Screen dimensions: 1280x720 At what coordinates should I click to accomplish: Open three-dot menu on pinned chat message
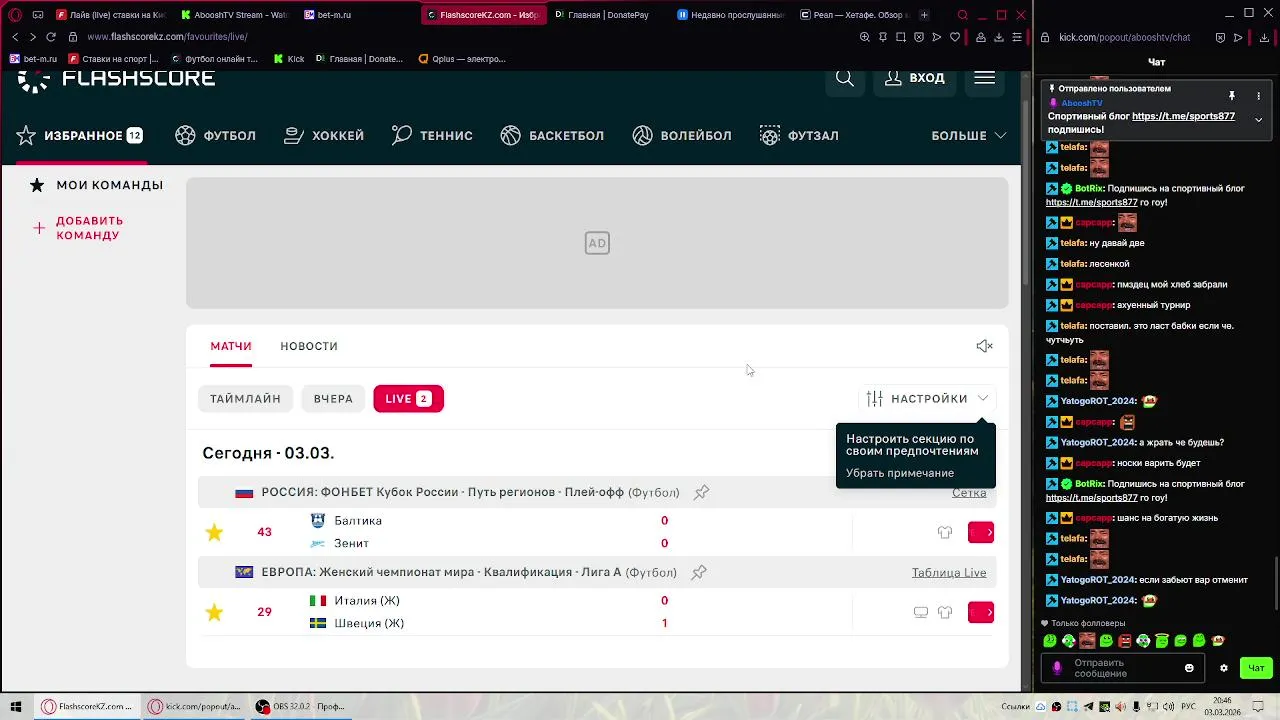click(x=1258, y=96)
